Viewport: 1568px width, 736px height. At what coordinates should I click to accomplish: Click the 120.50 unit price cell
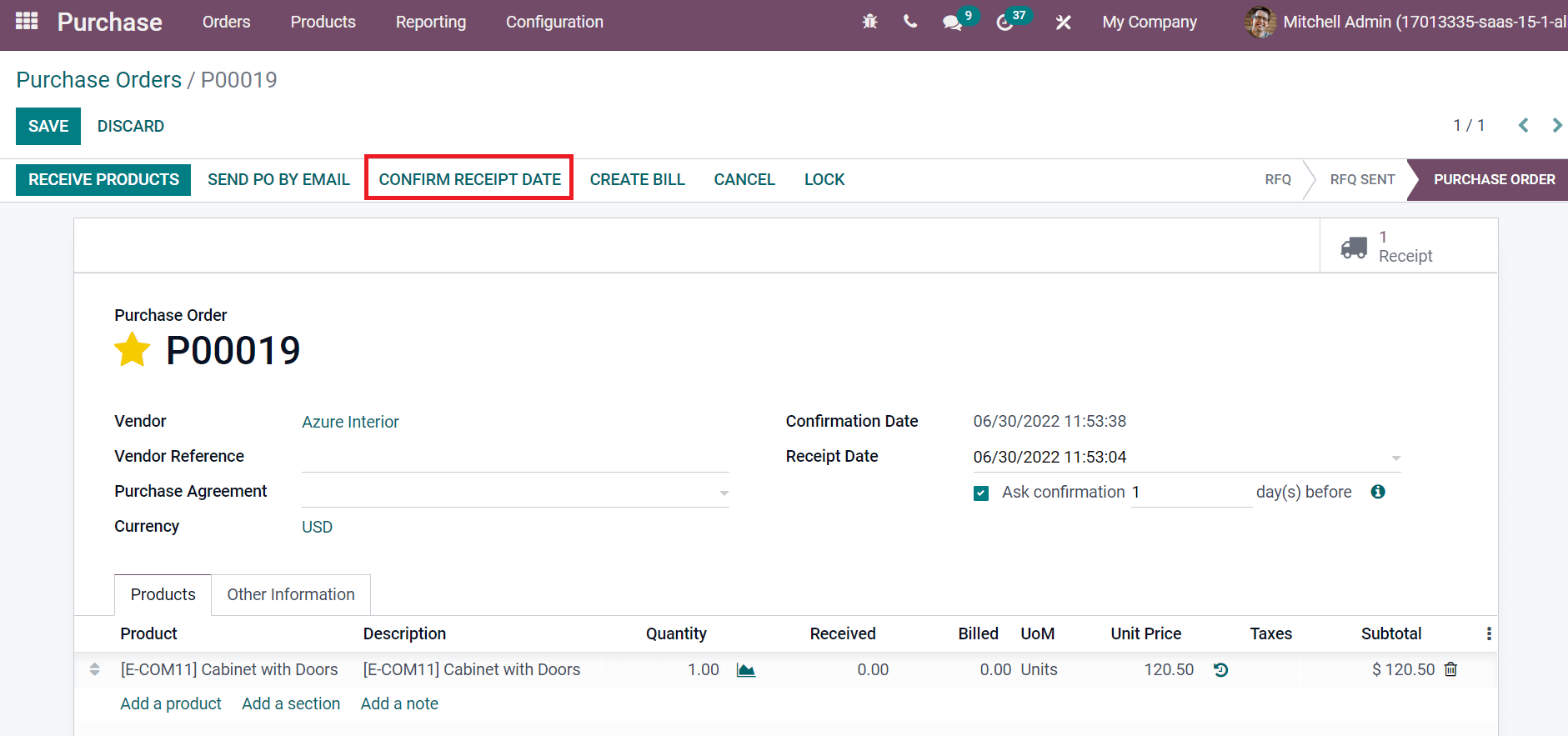click(1169, 669)
